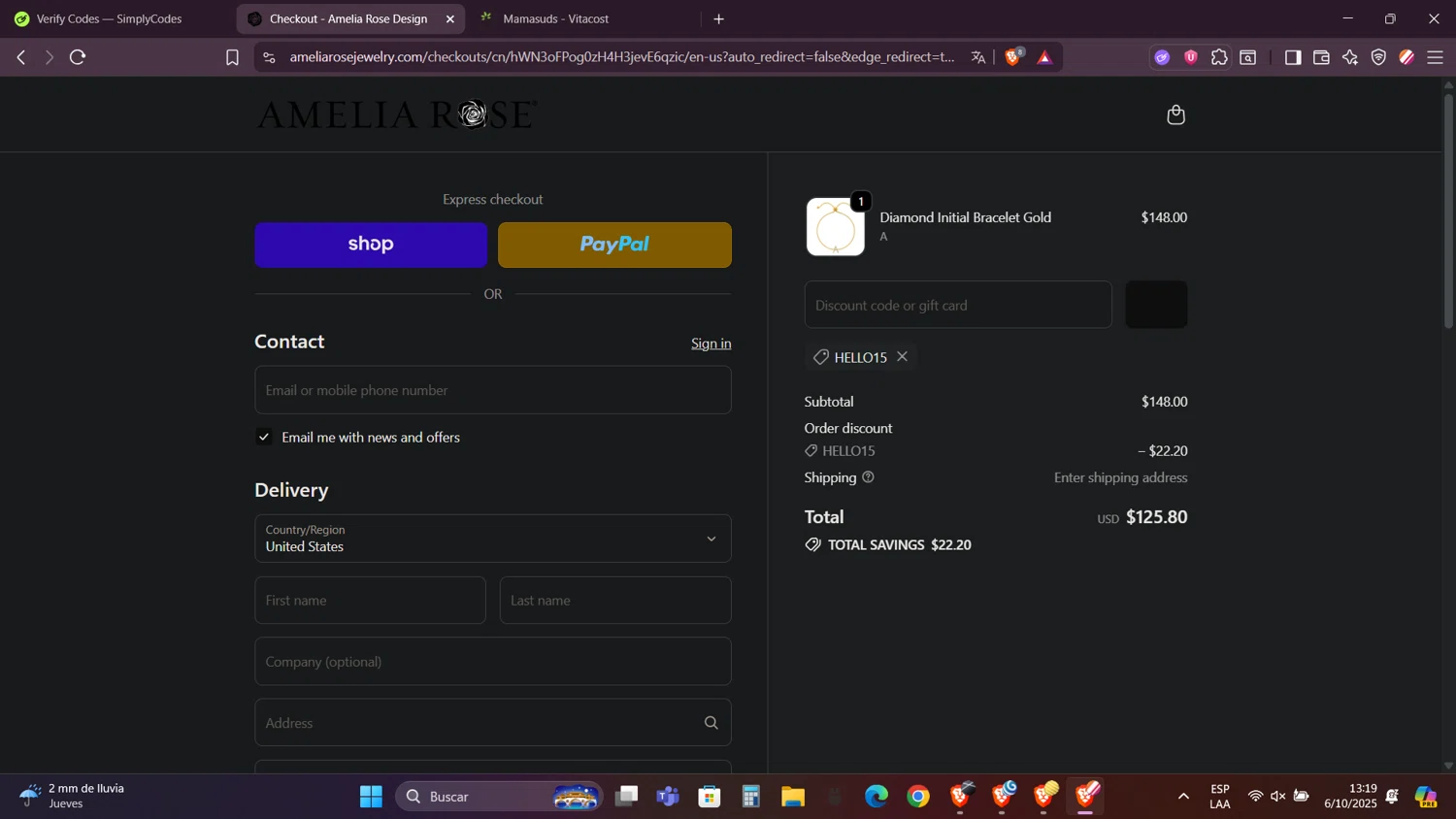Expand Country/Region dropdown
The width and height of the screenshot is (1456, 819).
[x=493, y=539]
